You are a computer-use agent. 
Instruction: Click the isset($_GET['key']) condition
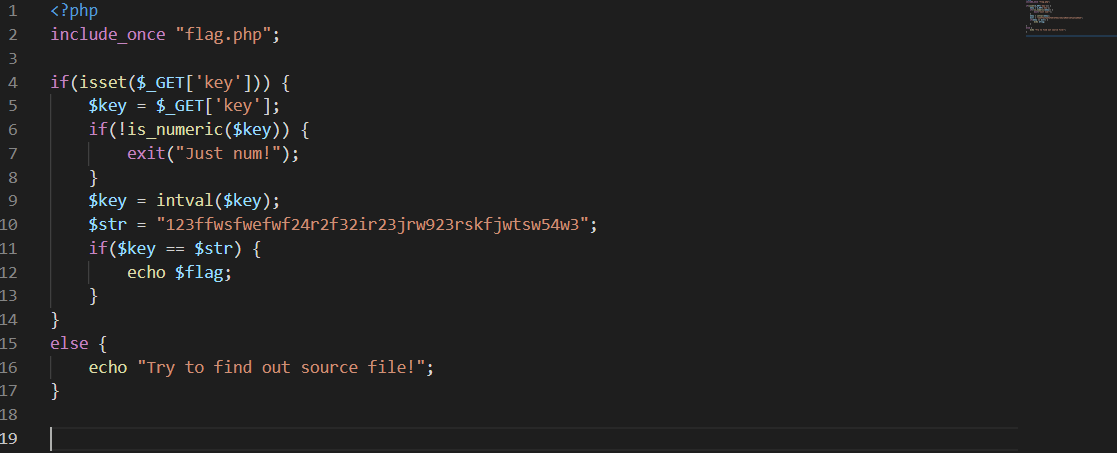[170, 82]
